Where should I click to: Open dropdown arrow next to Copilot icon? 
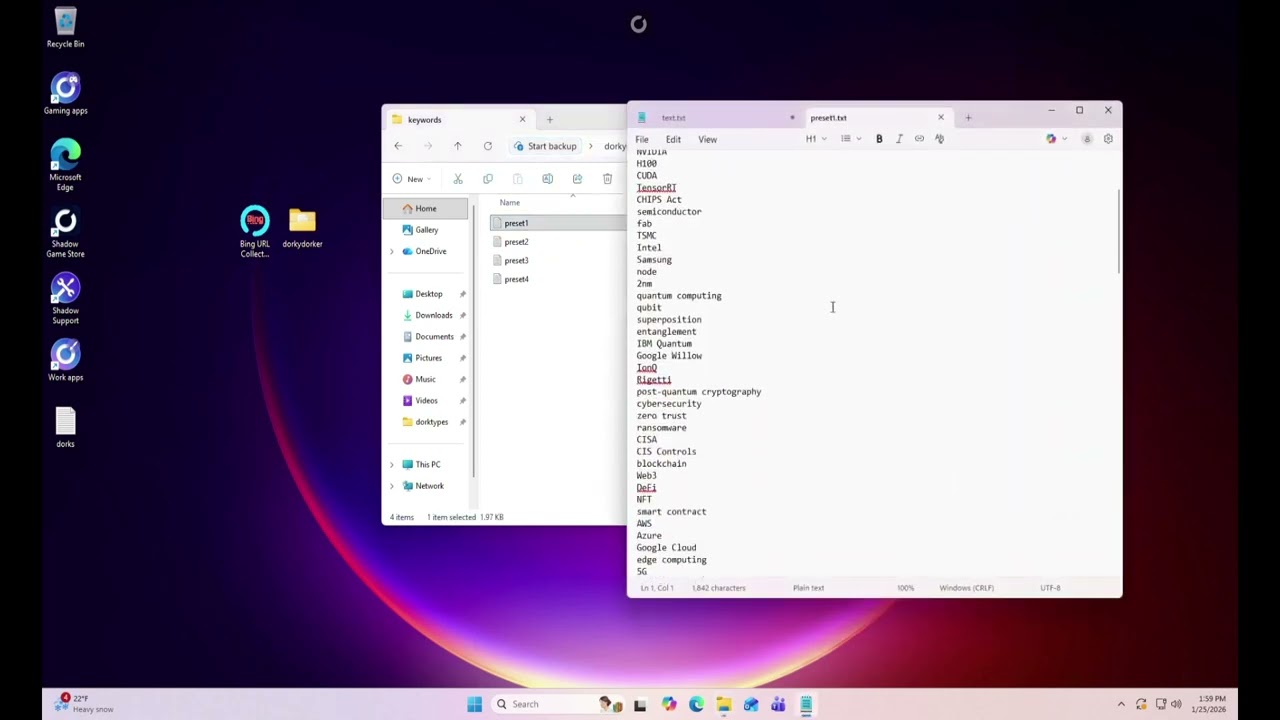[x=1064, y=139]
